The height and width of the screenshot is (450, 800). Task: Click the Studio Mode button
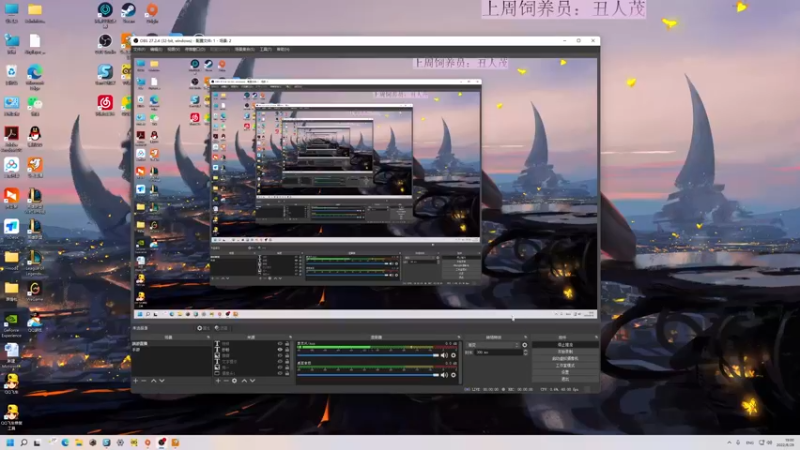(x=565, y=365)
